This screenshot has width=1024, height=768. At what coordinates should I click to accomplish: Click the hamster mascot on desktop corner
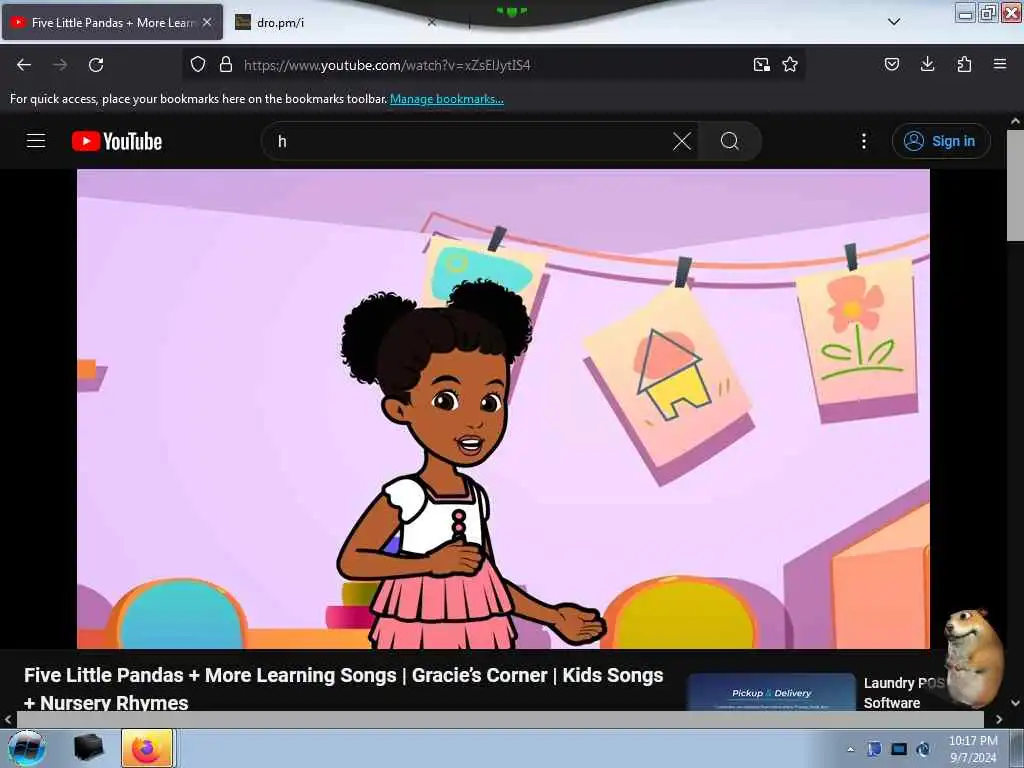pos(972,658)
